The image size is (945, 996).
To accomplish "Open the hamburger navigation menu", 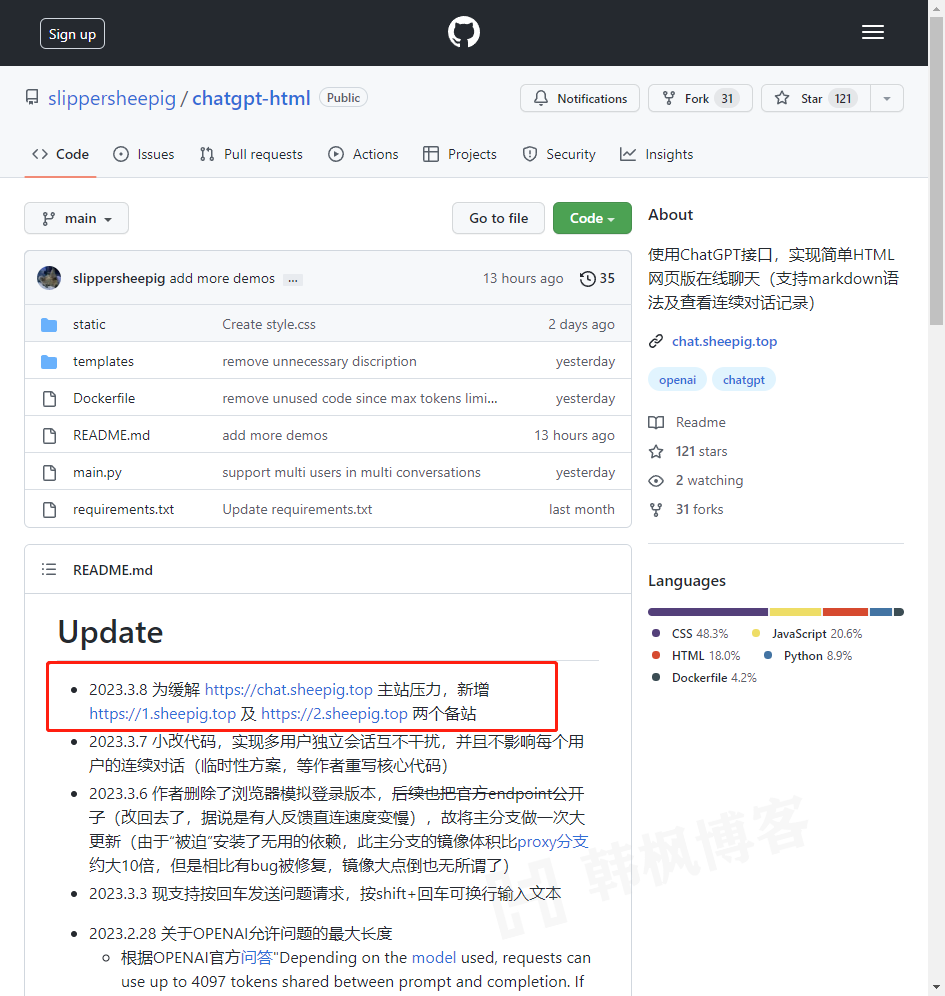I will [872, 31].
